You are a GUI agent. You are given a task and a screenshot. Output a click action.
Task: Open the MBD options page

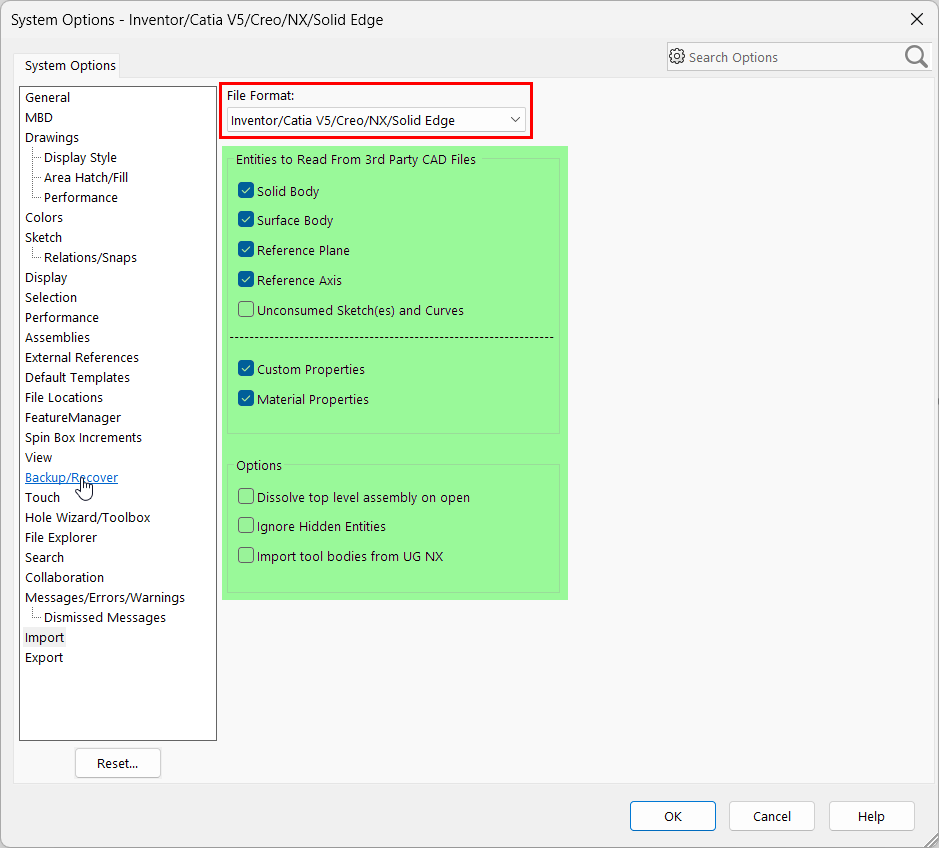[39, 117]
